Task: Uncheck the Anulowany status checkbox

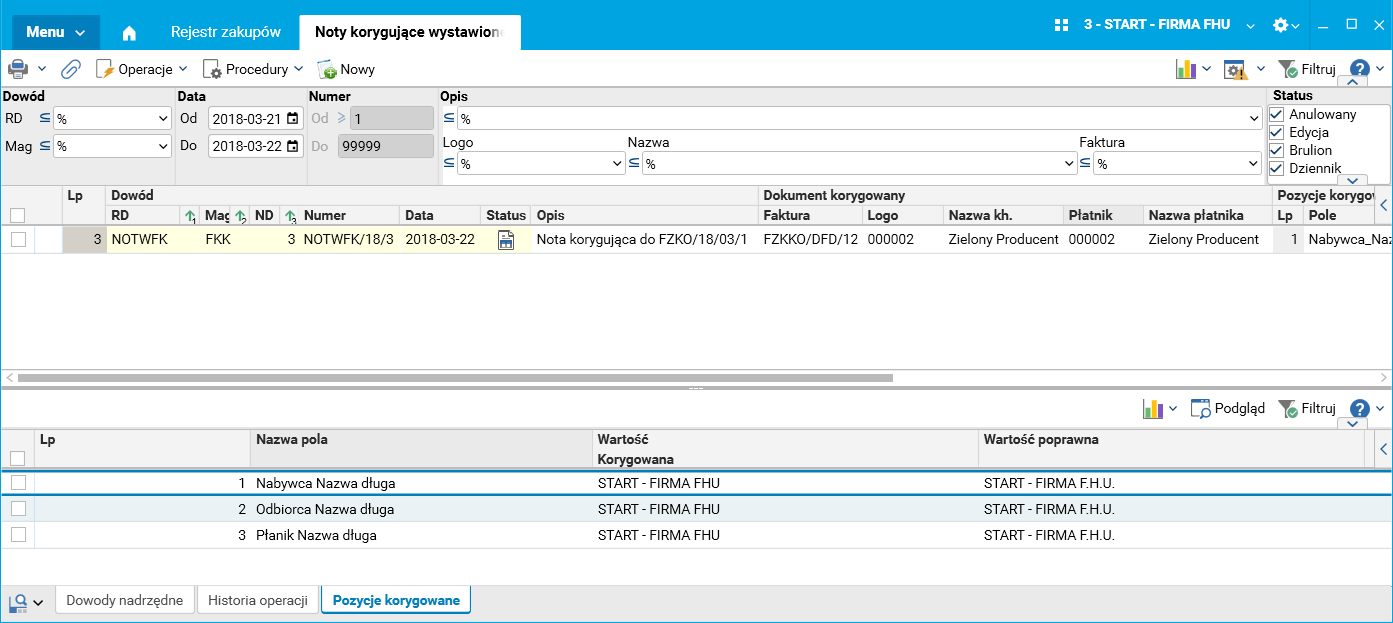Action: tap(1276, 115)
